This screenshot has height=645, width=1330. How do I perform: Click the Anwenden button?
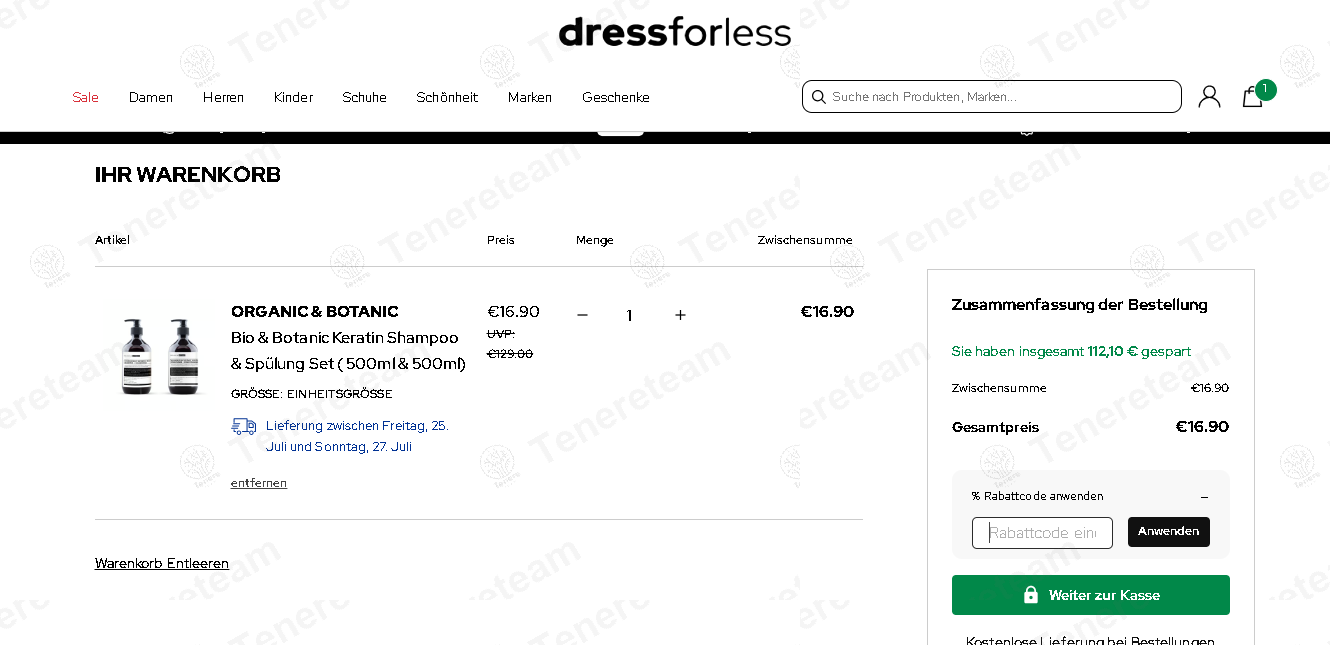tap(1169, 532)
